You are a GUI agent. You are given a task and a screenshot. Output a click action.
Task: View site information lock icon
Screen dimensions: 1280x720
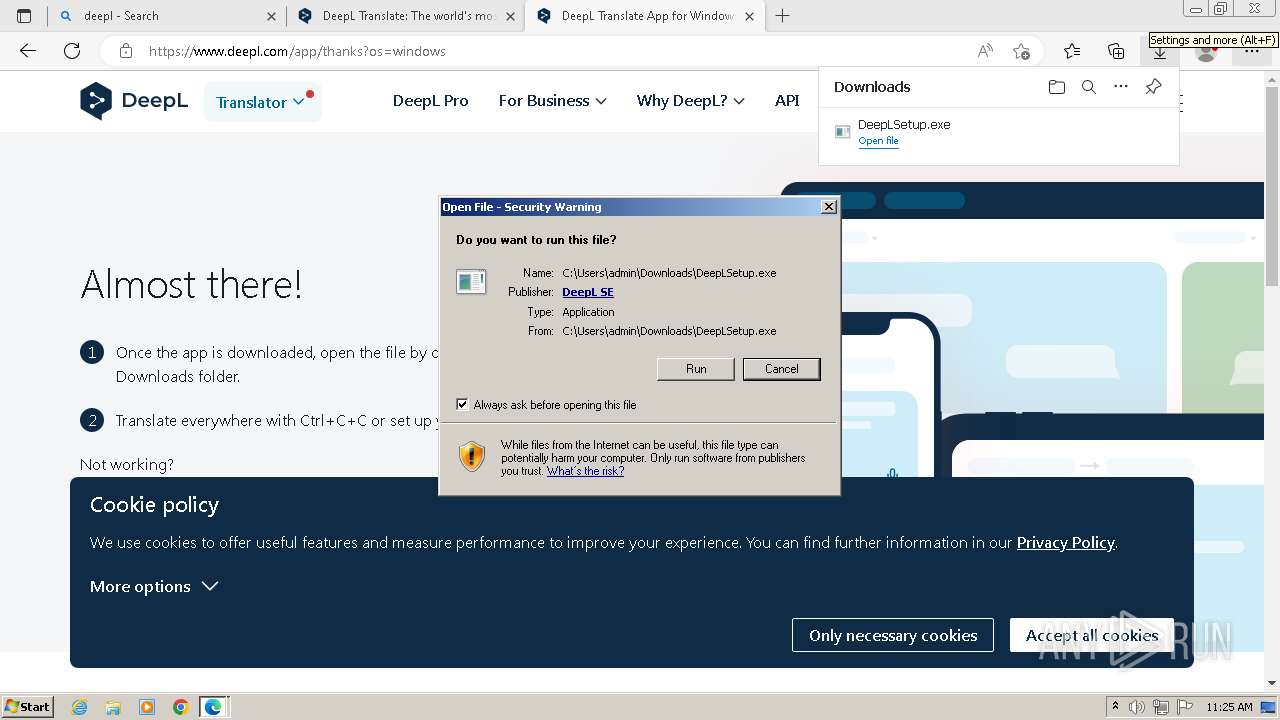coord(125,51)
